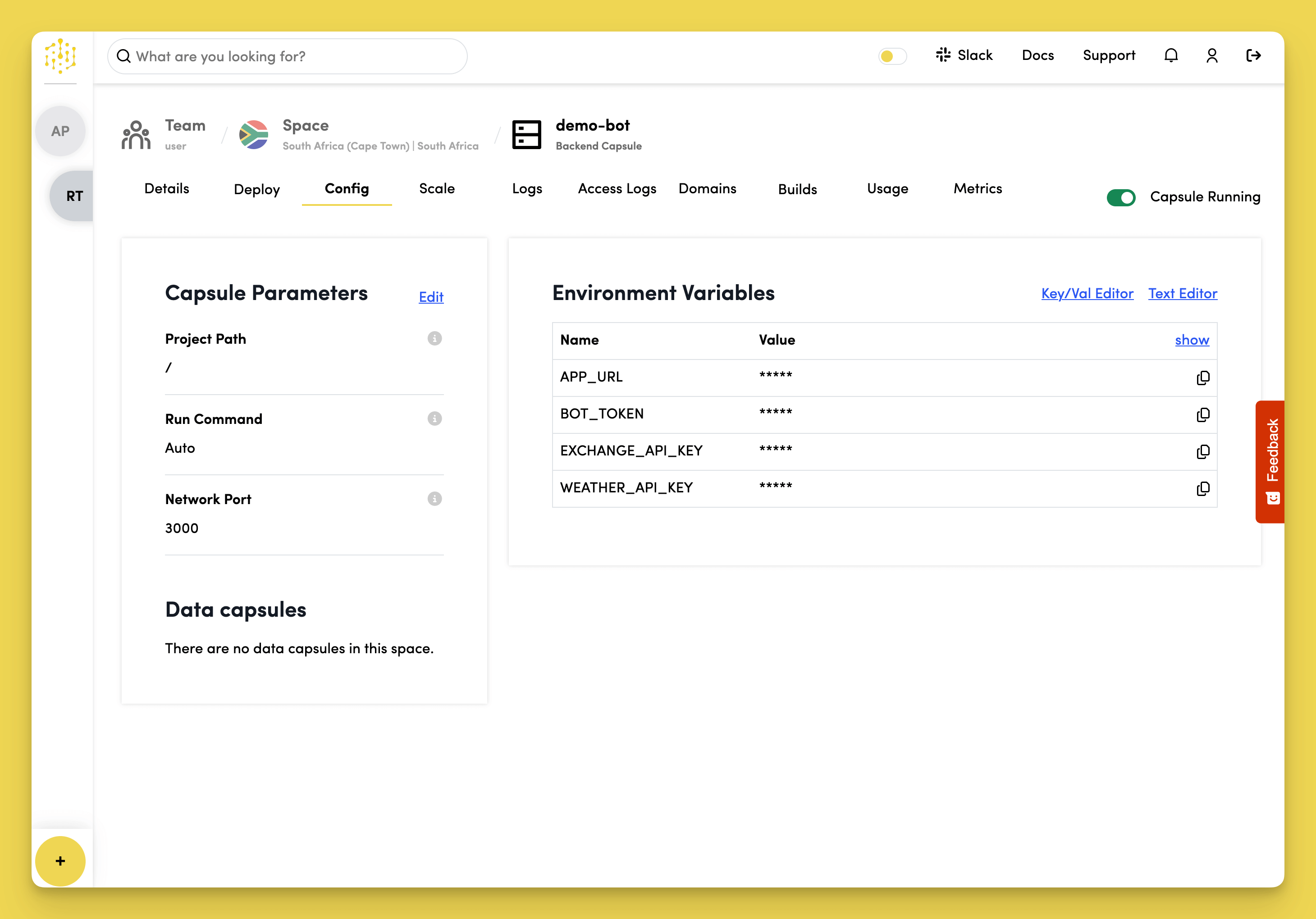Click the Project Path info icon
The image size is (1316, 919).
(x=434, y=338)
